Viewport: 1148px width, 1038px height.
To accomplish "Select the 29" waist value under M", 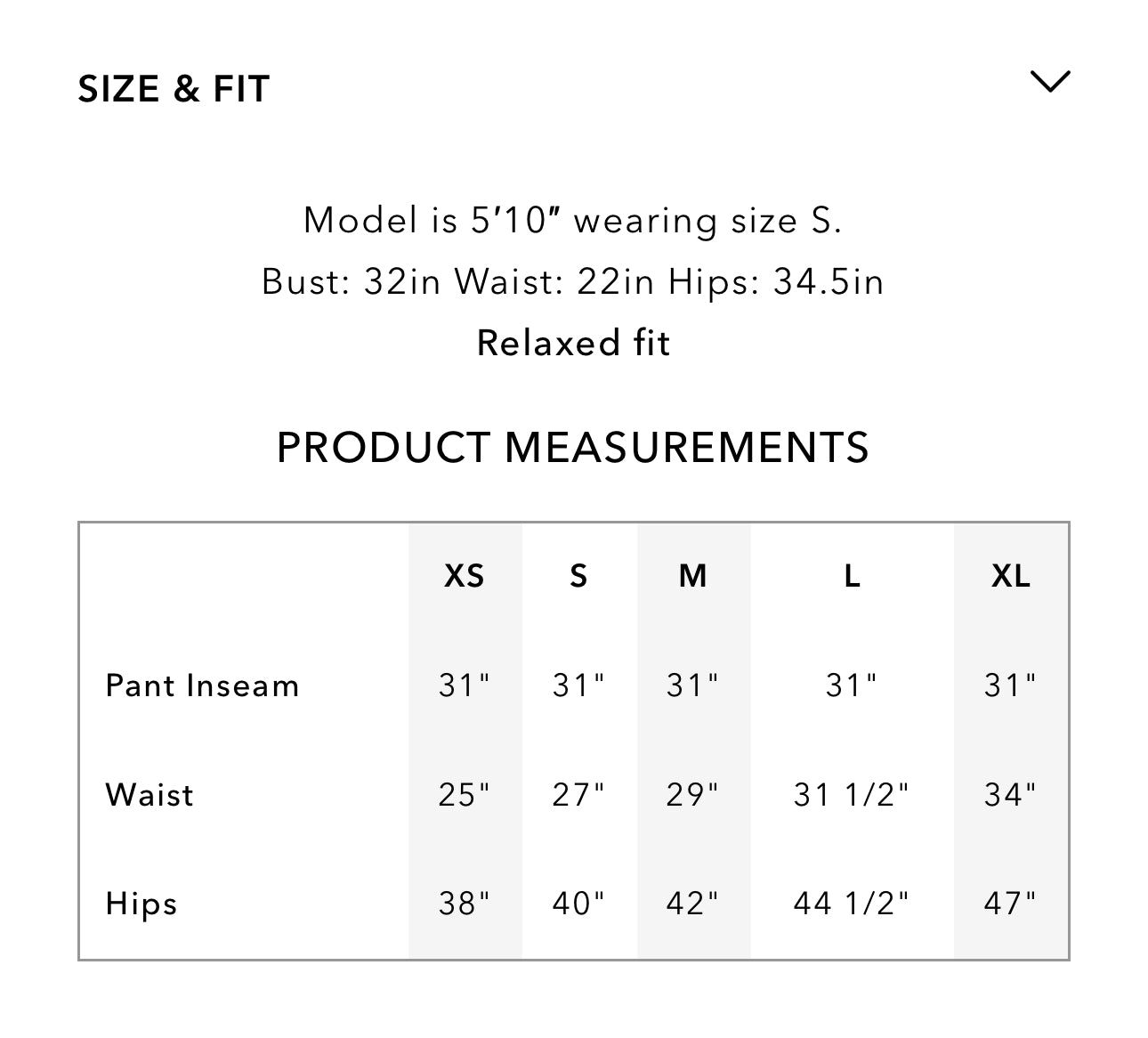I will [694, 792].
